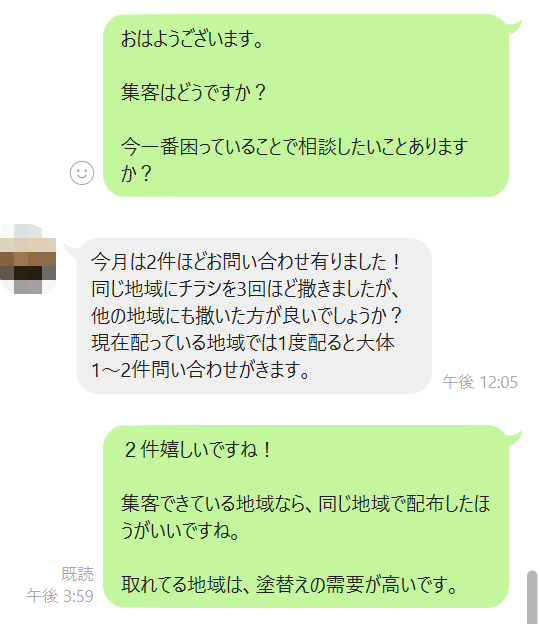
Task: Click the line 1～2件問い合わせがきます
Action: [x=200, y=370]
